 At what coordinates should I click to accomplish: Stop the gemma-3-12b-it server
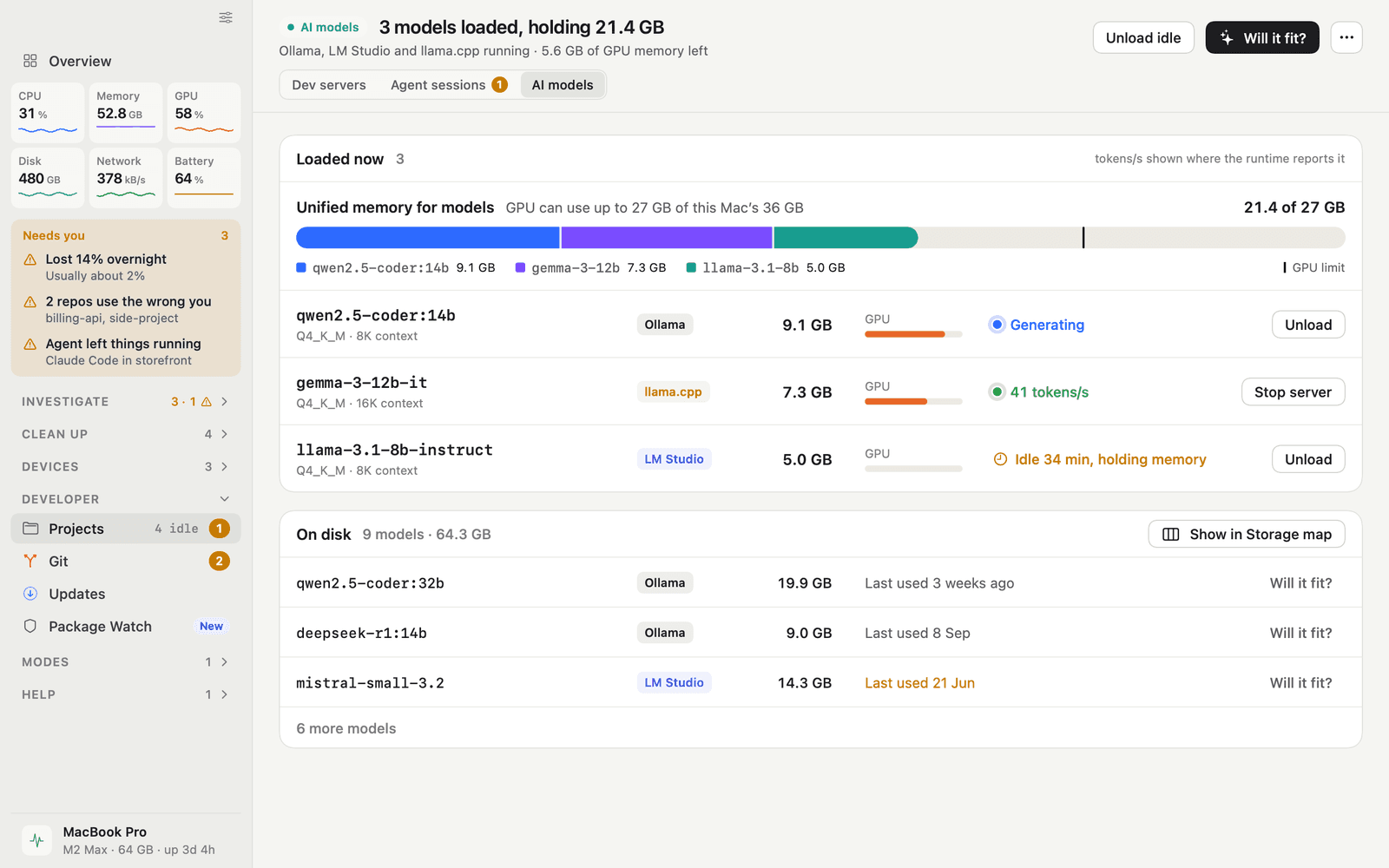point(1293,391)
